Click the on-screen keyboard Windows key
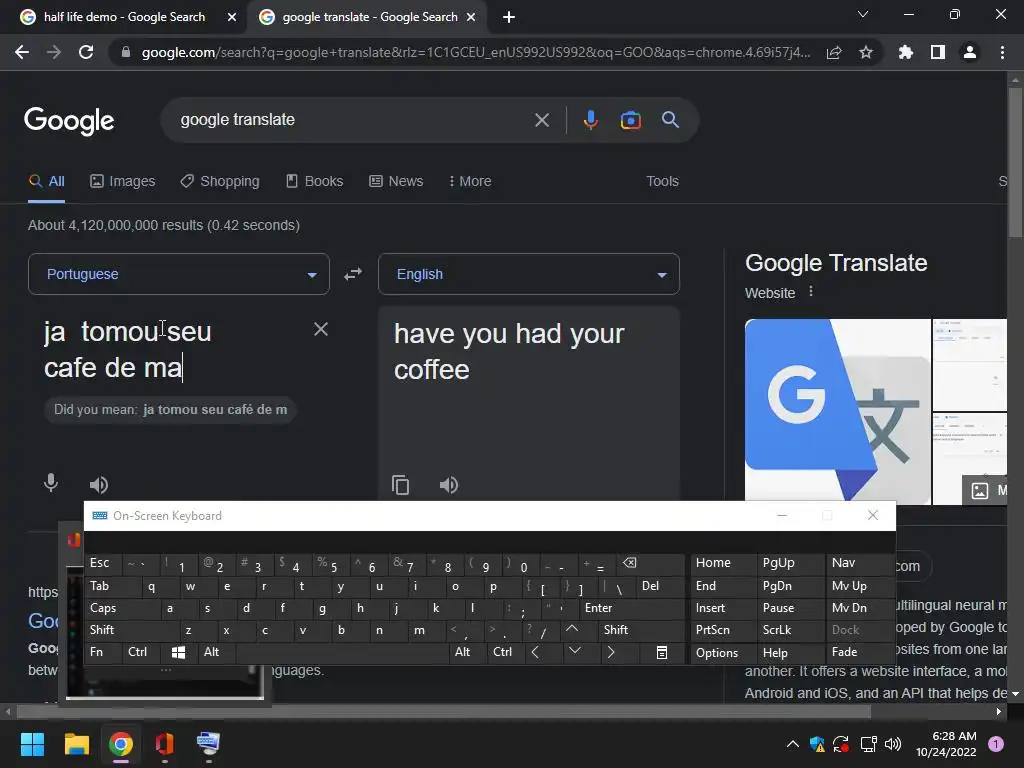This screenshot has height=768, width=1024. click(178, 652)
